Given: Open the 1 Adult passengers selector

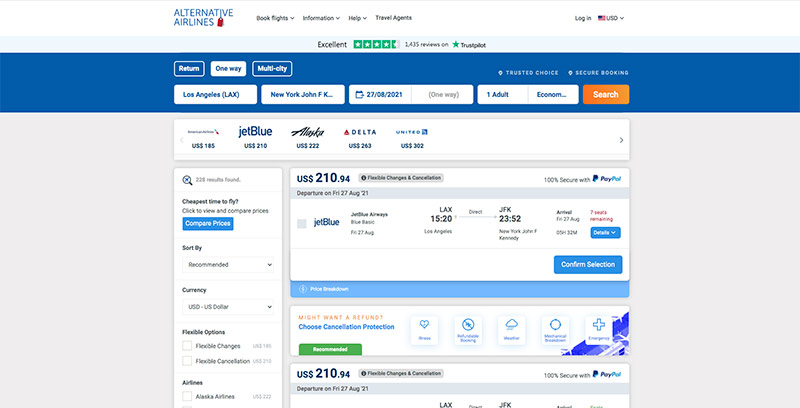Looking at the screenshot, I should click(x=502, y=94).
